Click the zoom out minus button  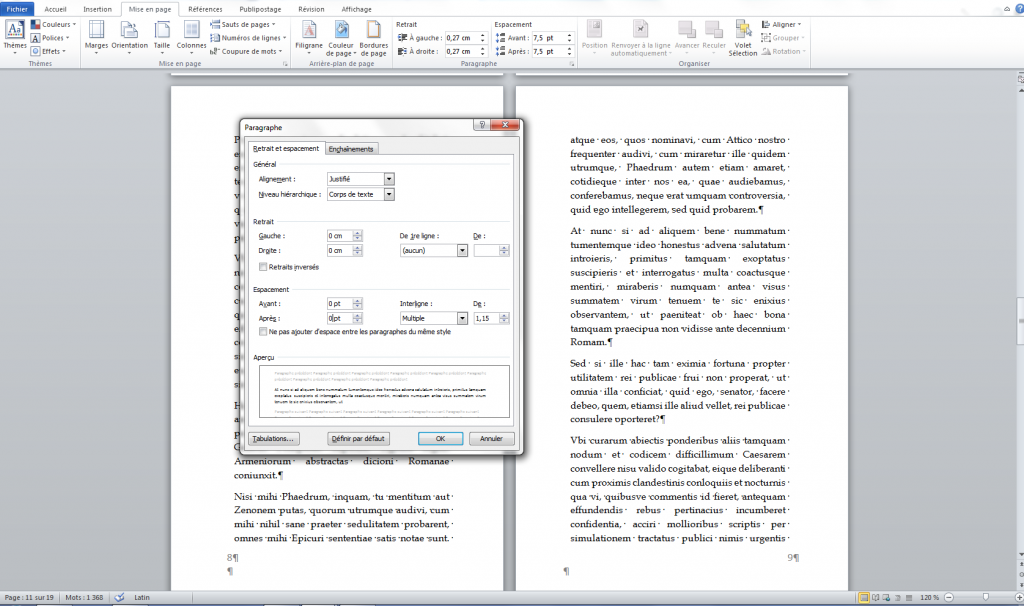tap(949, 598)
